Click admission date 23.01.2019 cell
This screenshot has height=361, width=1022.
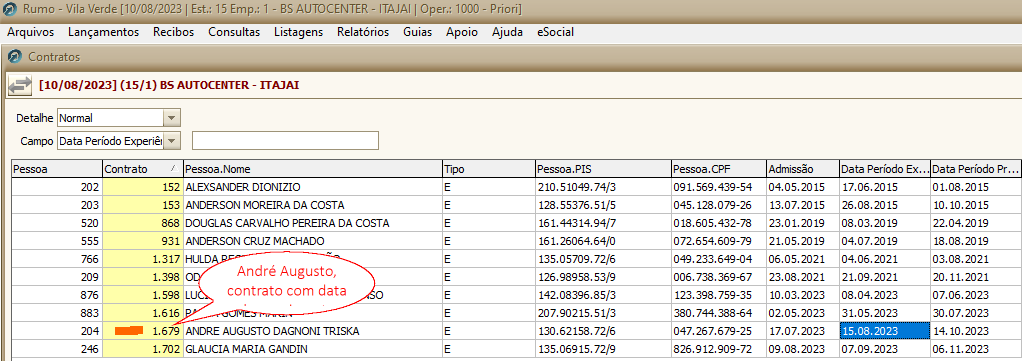[802, 223]
